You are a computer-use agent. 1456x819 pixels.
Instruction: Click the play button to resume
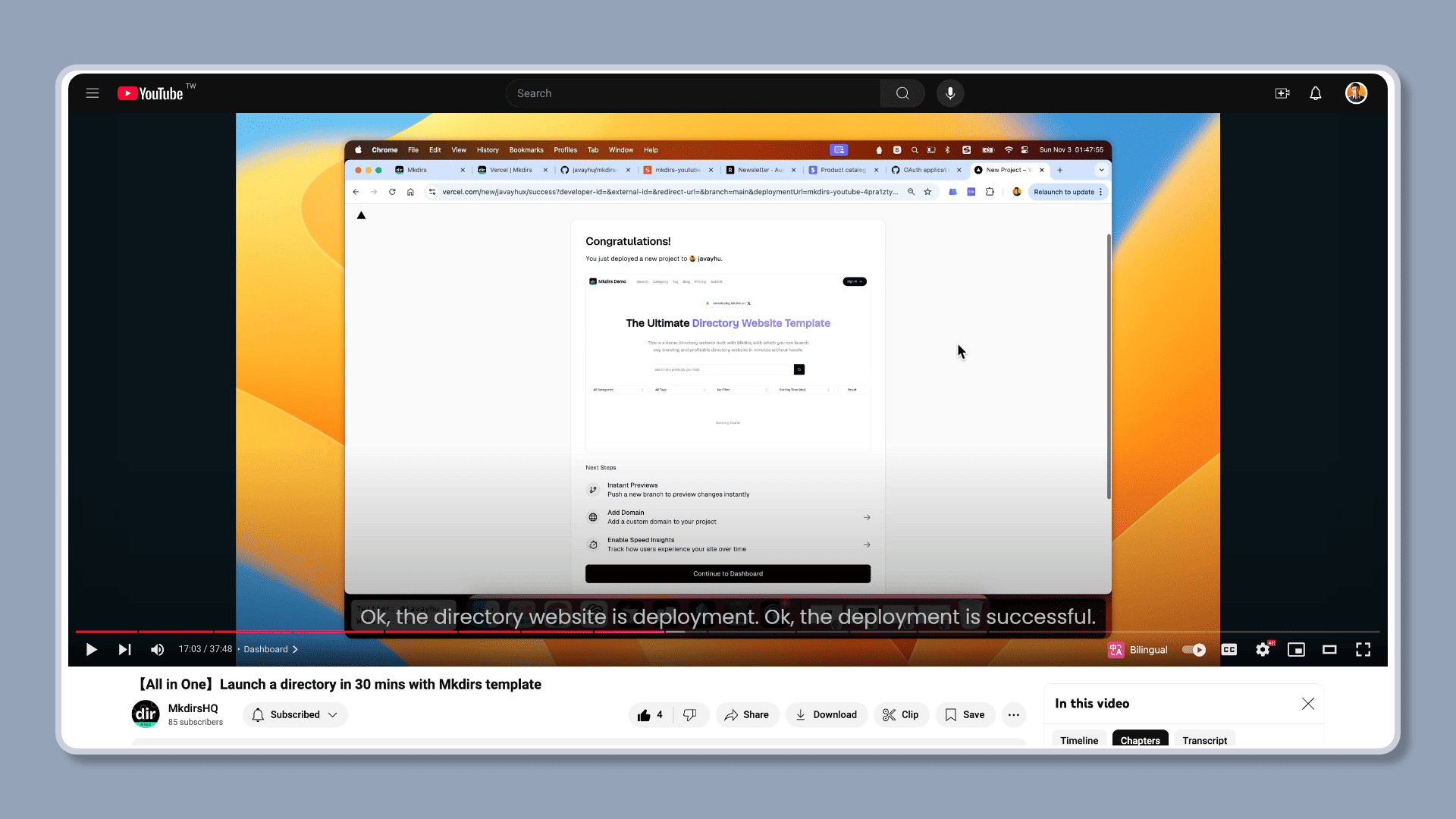coord(90,649)
